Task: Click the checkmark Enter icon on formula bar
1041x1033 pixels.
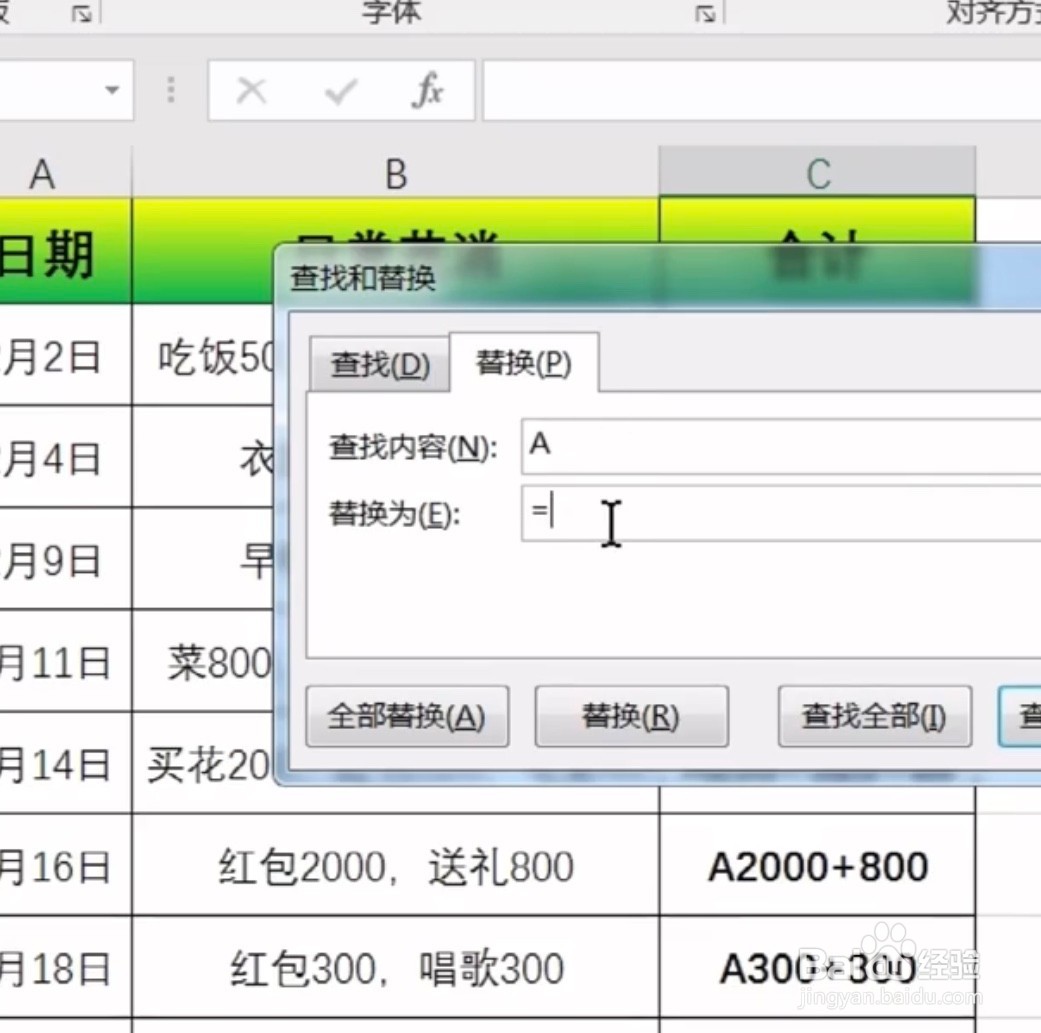Action: 340,90
